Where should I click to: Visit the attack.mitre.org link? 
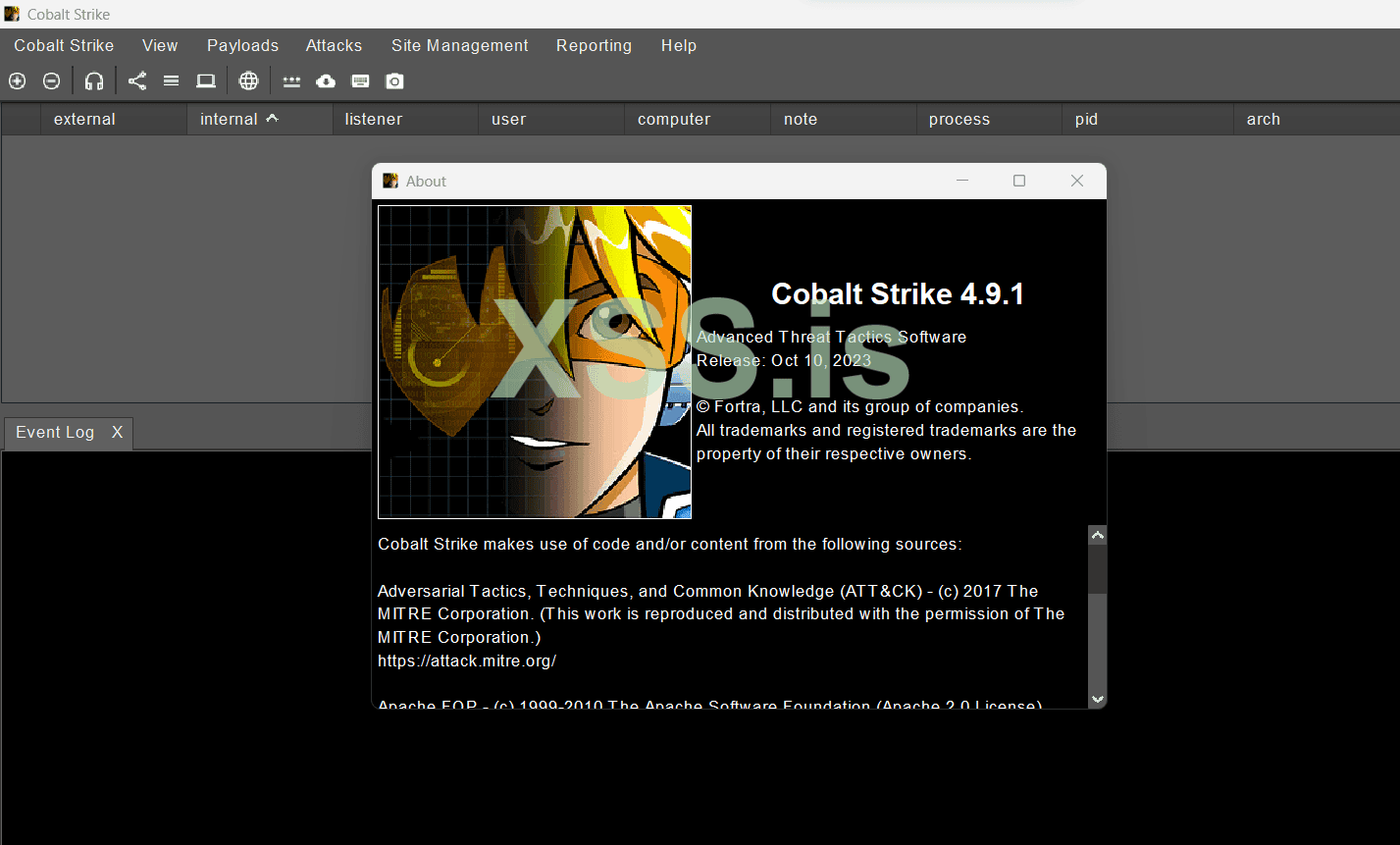coord(467,660)
